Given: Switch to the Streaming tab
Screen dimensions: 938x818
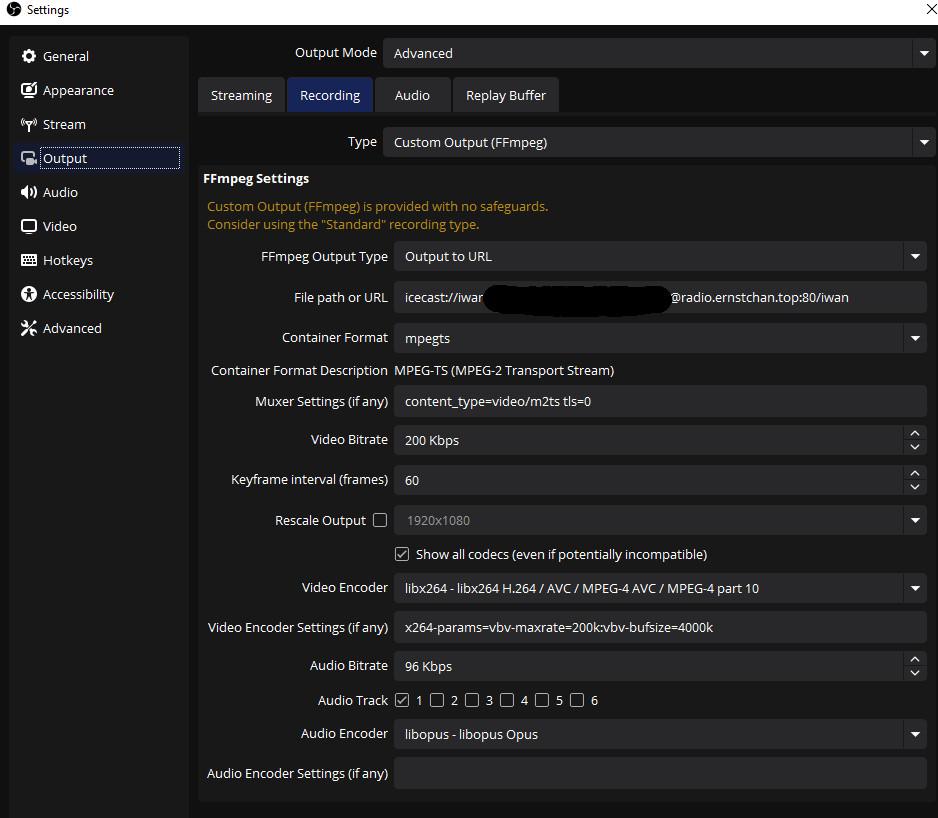Looking at the screenshot, I should click(x=241, y=95).
